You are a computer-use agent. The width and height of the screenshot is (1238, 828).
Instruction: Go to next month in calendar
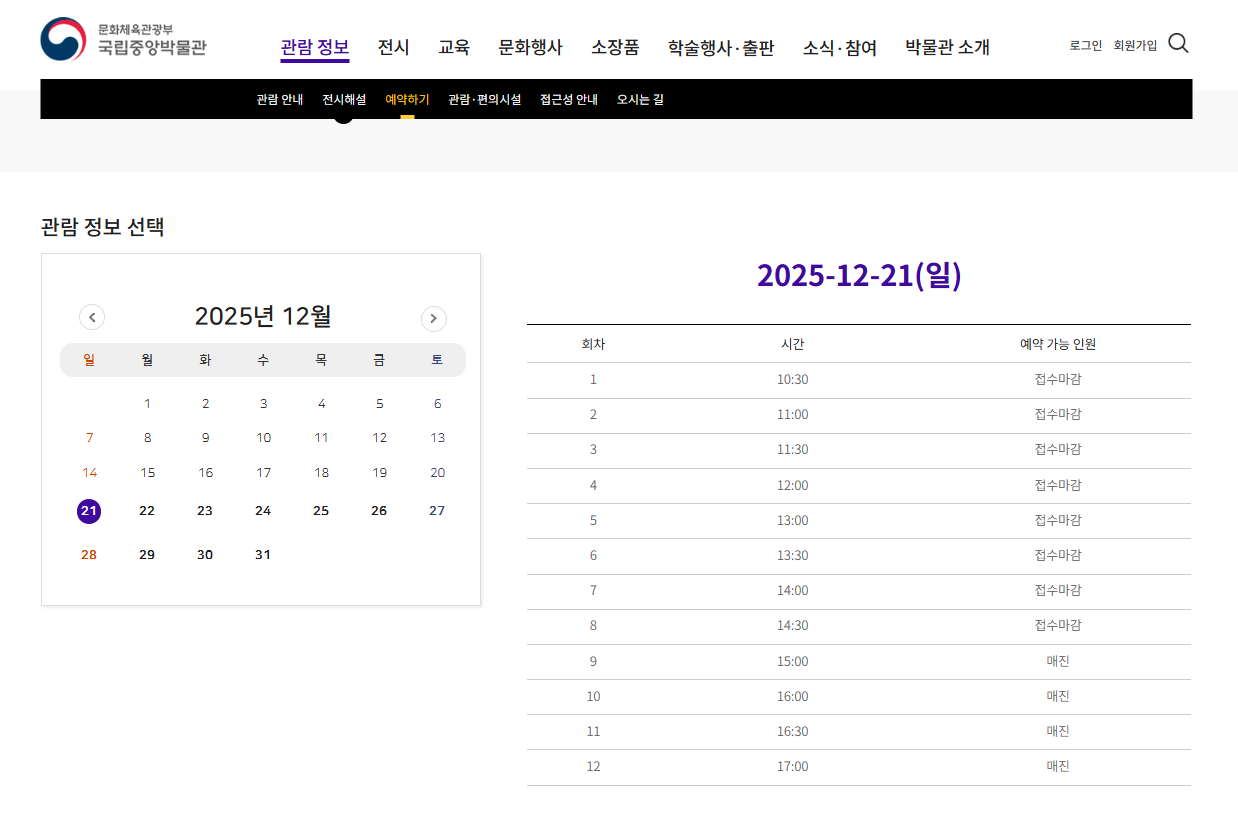pyautogui.click(x=433, y=318)
